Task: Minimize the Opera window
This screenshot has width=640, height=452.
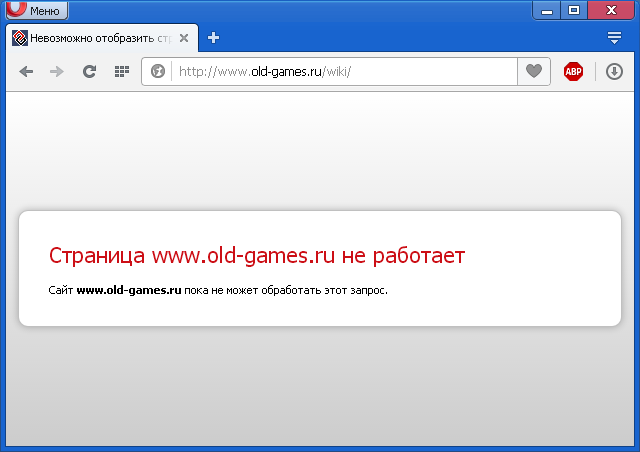Action: 547,10
